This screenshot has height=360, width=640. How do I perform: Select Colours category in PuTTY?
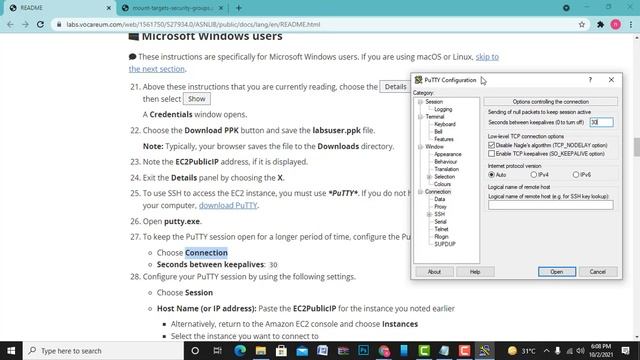coord(442,184)
